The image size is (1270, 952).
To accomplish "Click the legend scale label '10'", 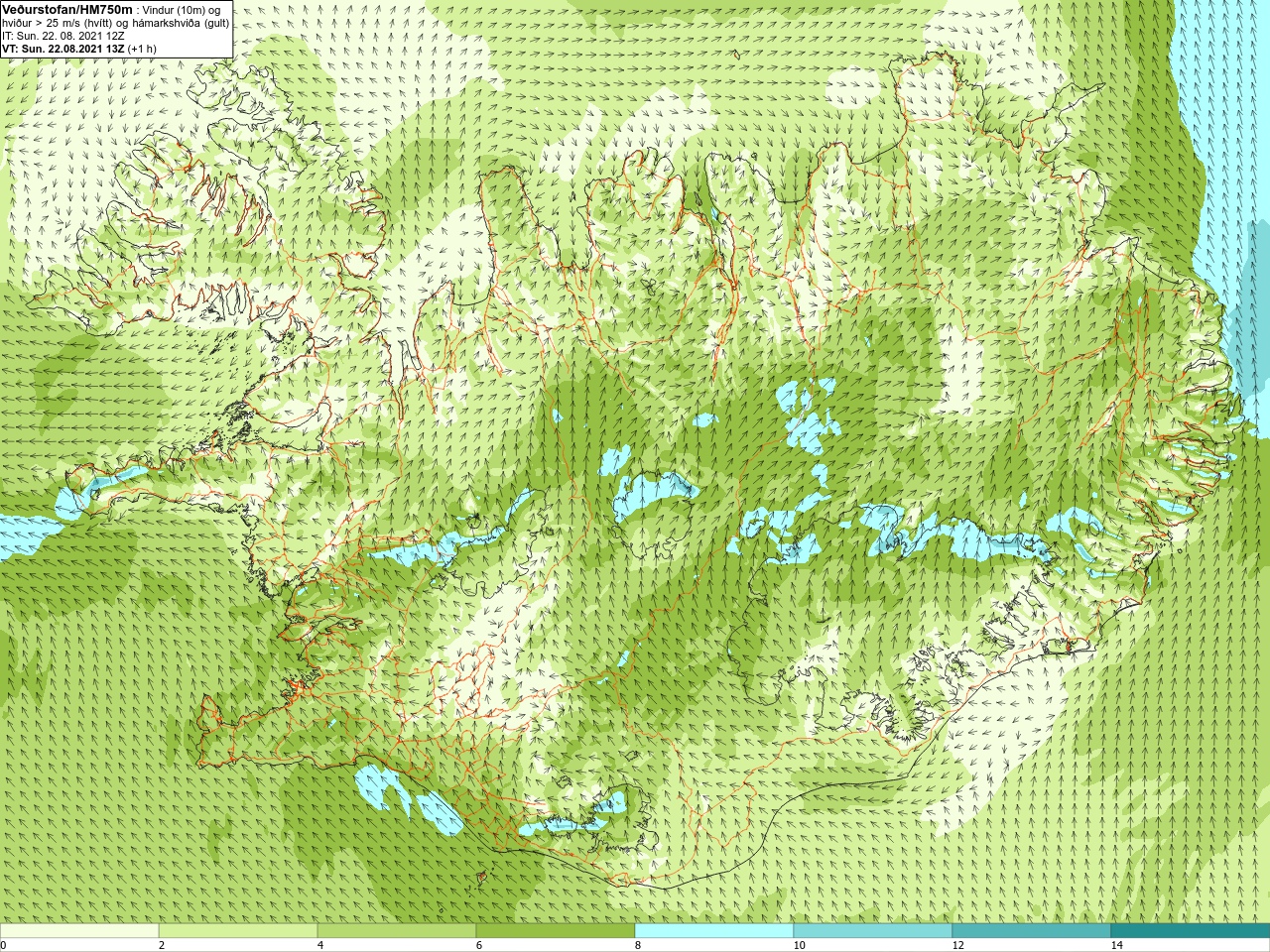I will click(800, 945).
